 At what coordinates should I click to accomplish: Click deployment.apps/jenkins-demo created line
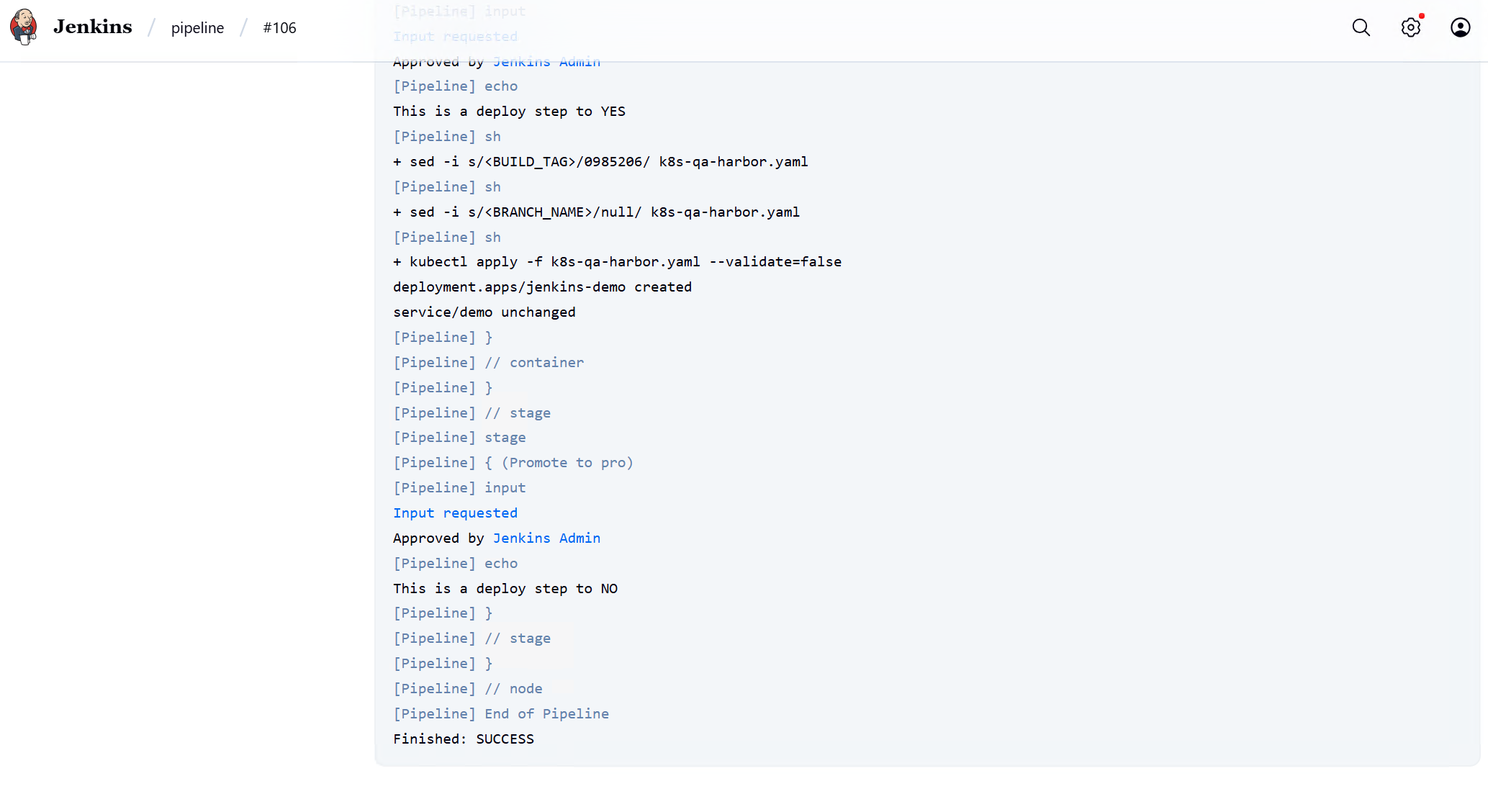[x=542, y=287]
